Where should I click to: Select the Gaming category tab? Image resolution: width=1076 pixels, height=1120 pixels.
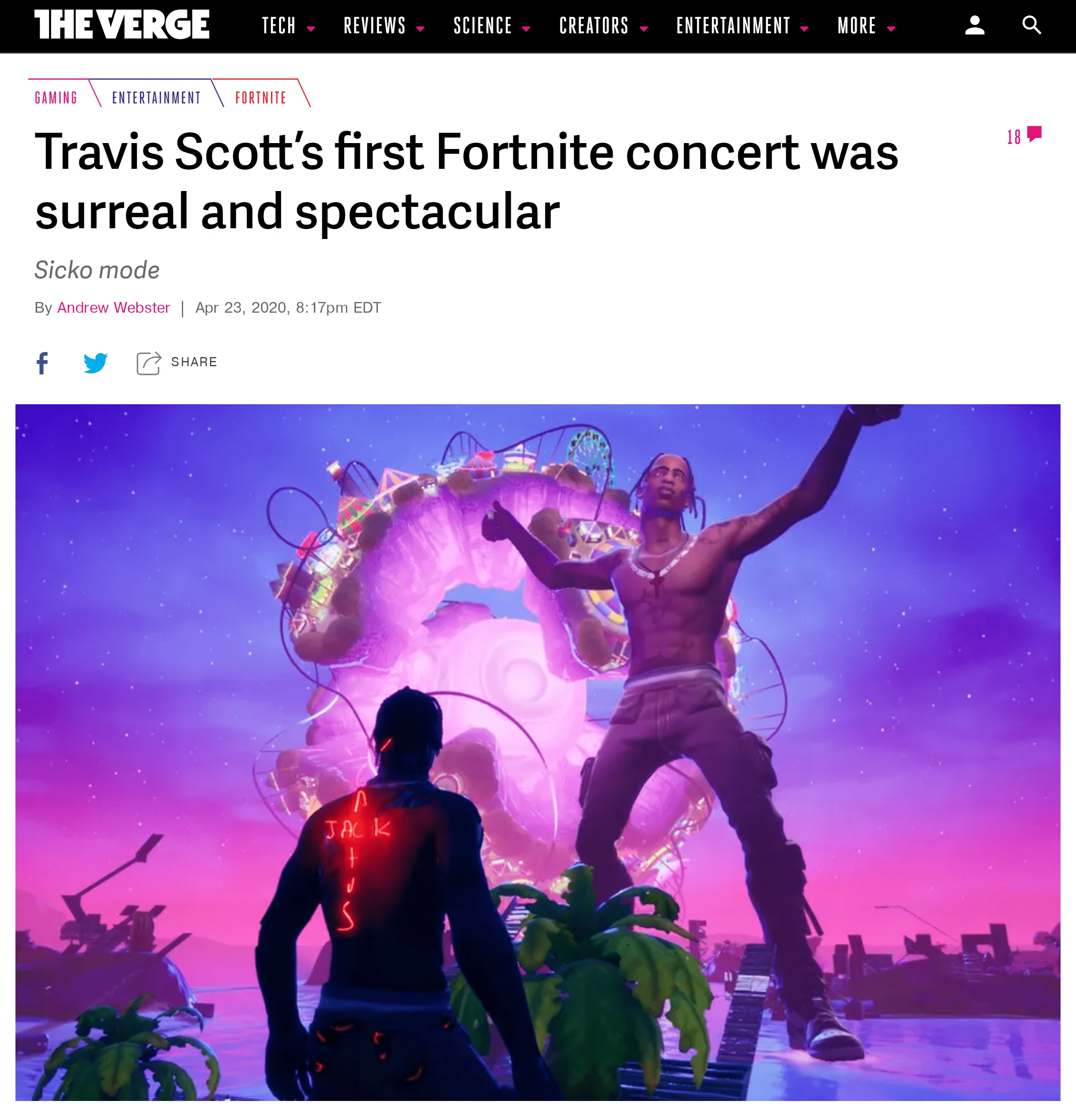(56, 98)
